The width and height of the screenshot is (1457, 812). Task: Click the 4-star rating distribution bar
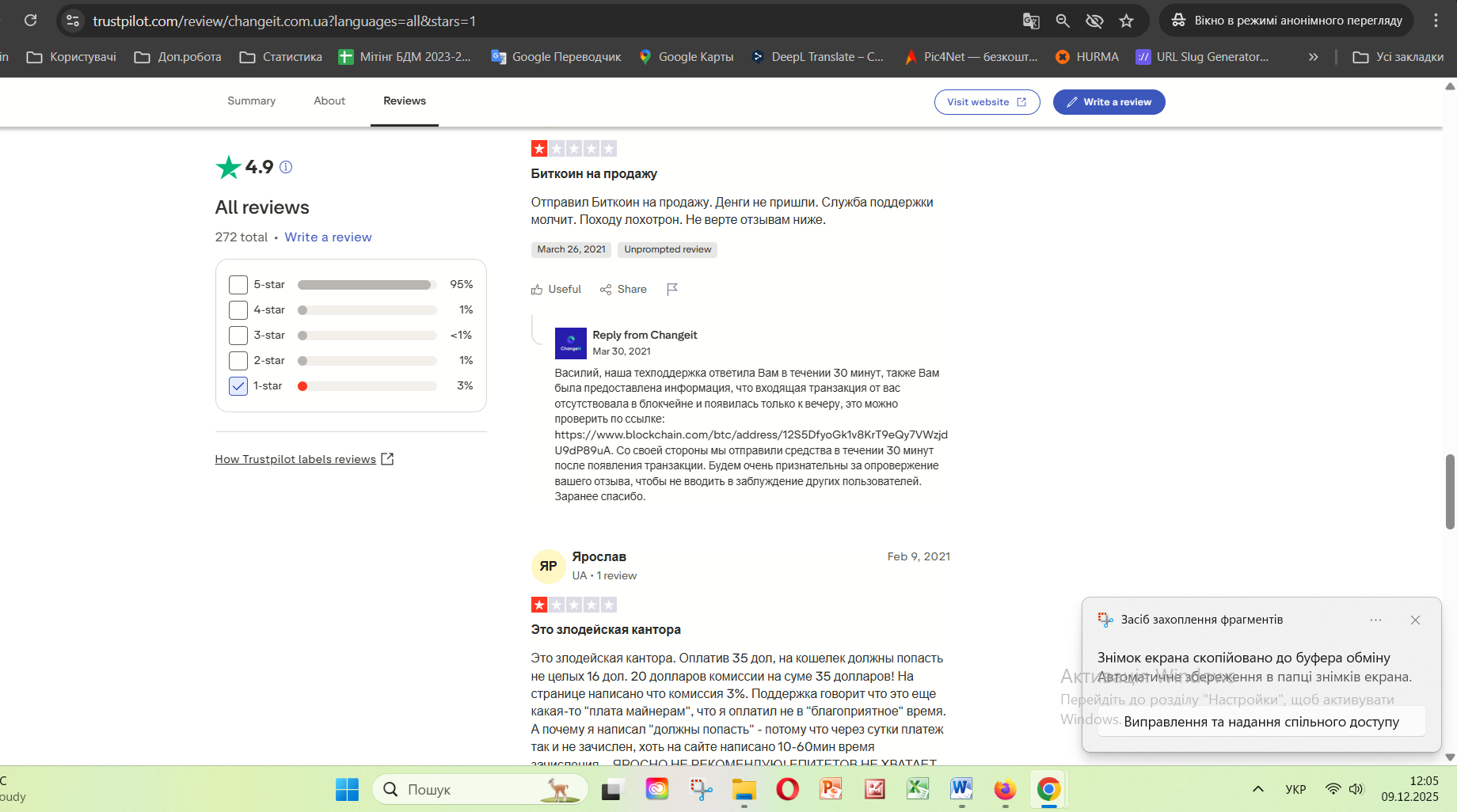click(x=367, y=310)
